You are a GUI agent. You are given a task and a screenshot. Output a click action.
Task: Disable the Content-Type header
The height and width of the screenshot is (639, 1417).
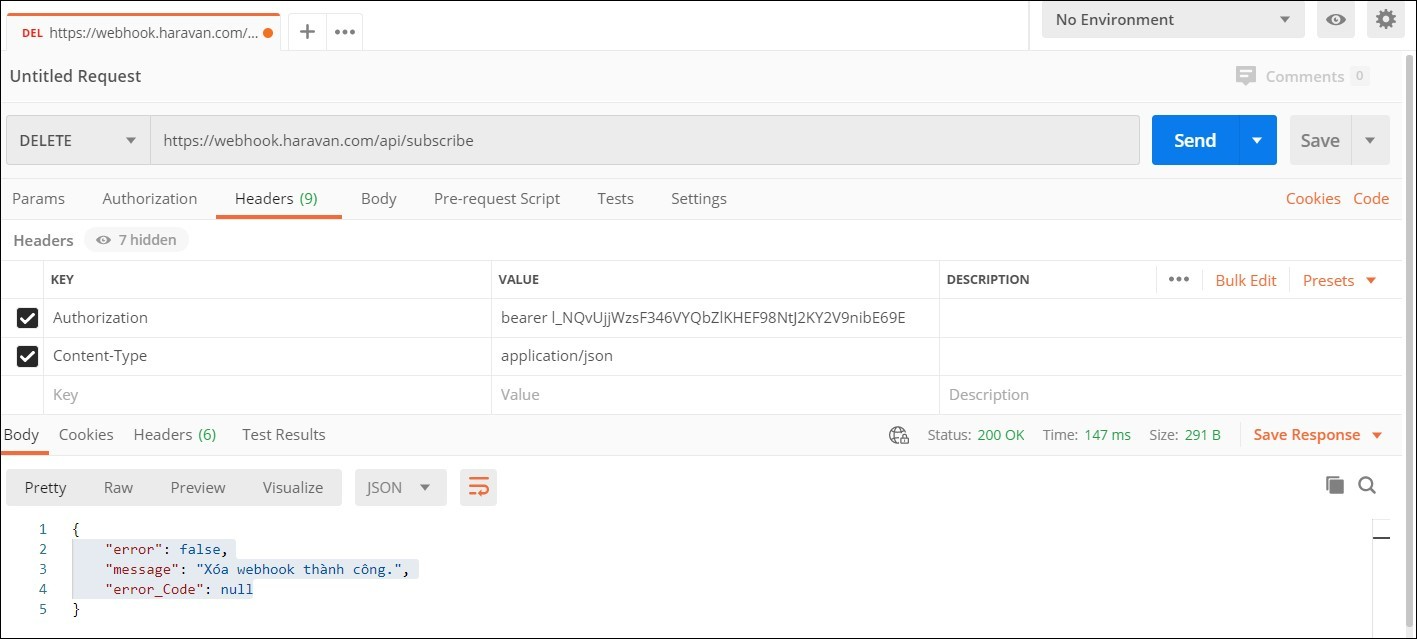point(26,356)
